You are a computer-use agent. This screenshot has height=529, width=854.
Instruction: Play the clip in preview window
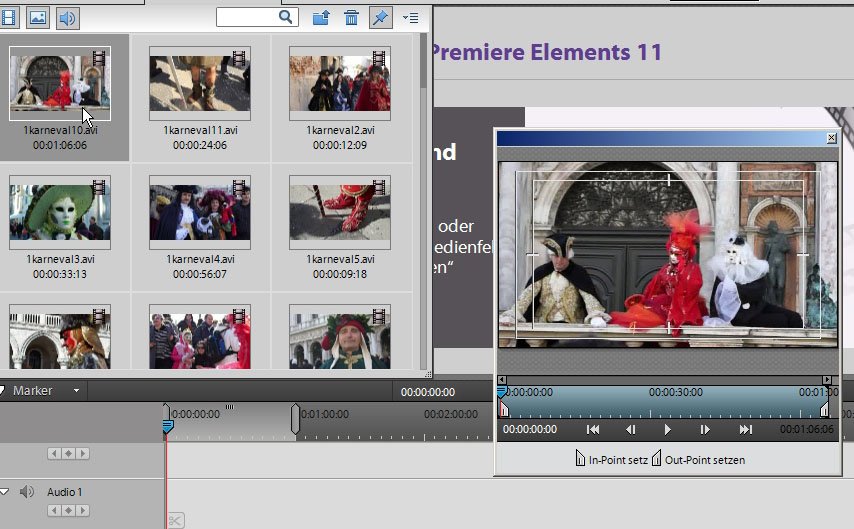[668, 430]
